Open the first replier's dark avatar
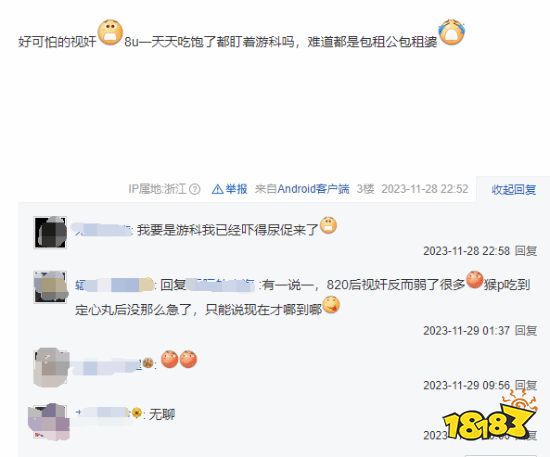This screenshot has width=550, height=457. coord(50,232)
